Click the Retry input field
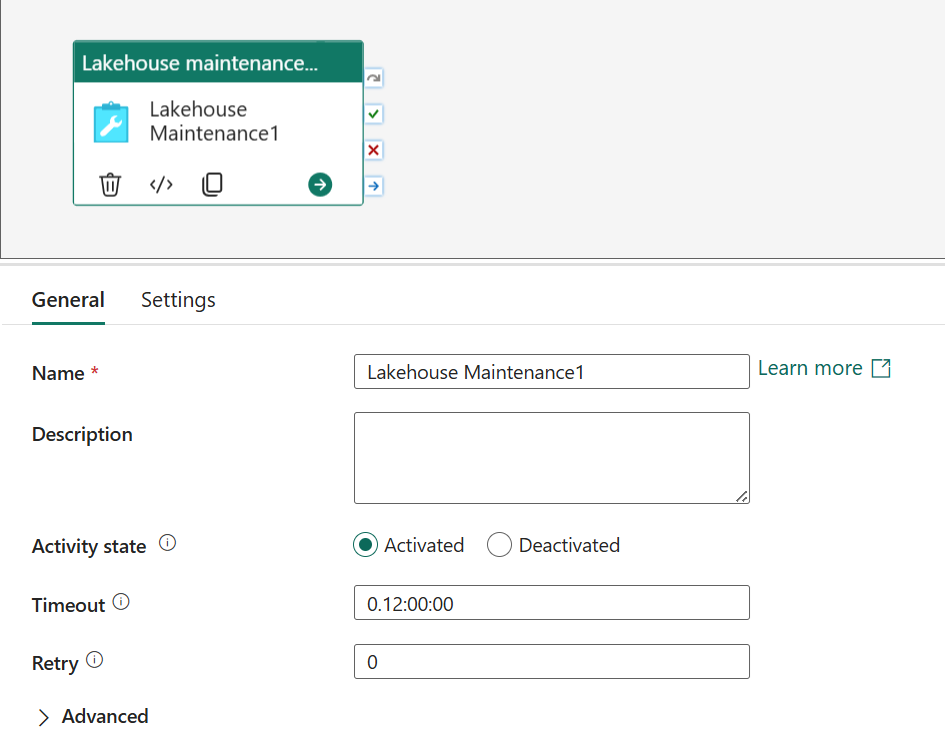This screenshot has height=745, width=945. tap(551, 662)
